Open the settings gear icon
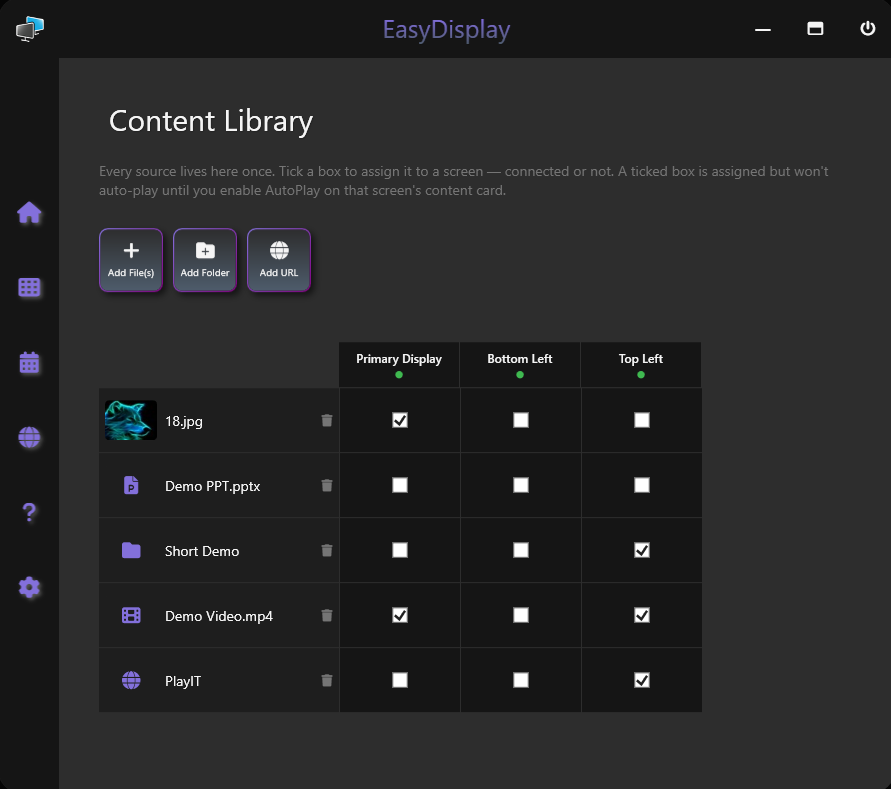Image resolution: width=891 pixels, height=789 pixels. 29,587
